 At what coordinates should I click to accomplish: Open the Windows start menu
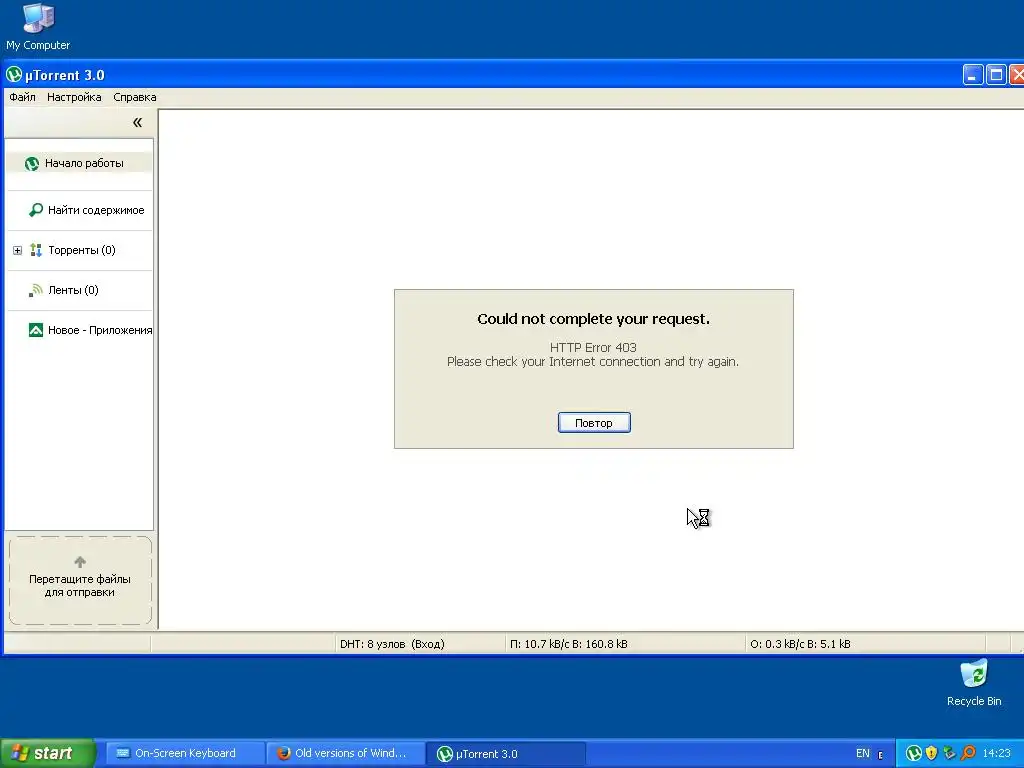(x=48, y=753)
